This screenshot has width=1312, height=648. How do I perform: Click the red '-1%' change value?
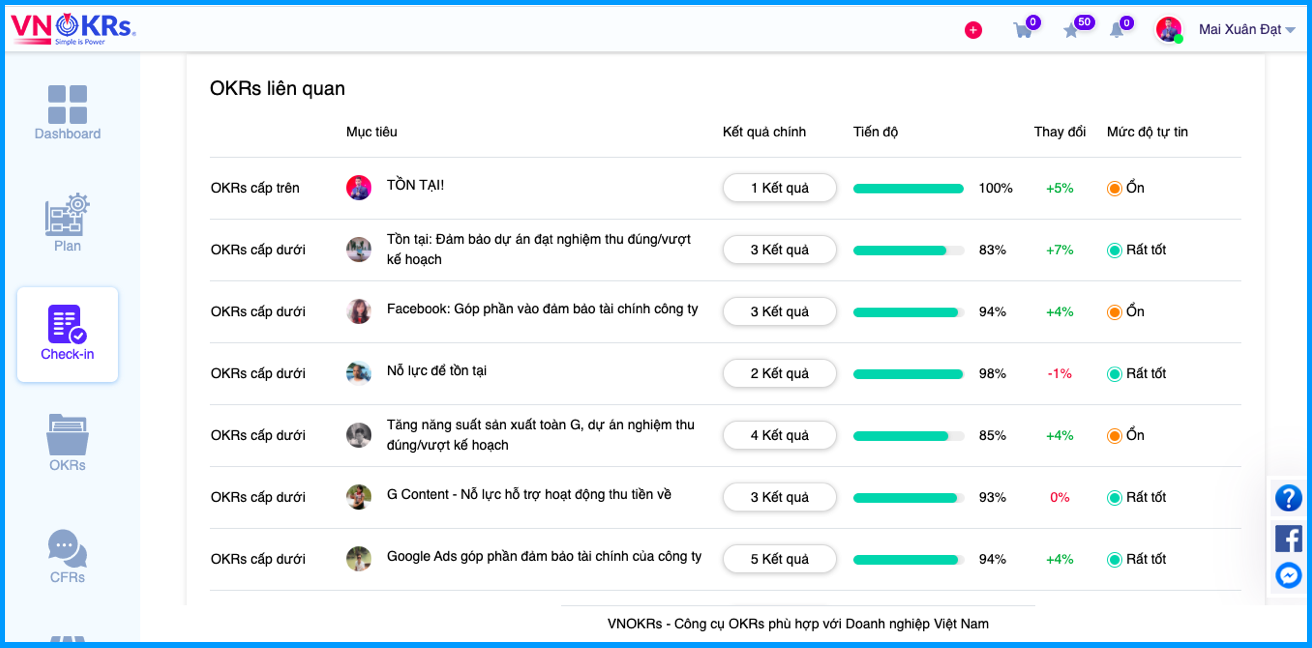[x=1060, y=374]
